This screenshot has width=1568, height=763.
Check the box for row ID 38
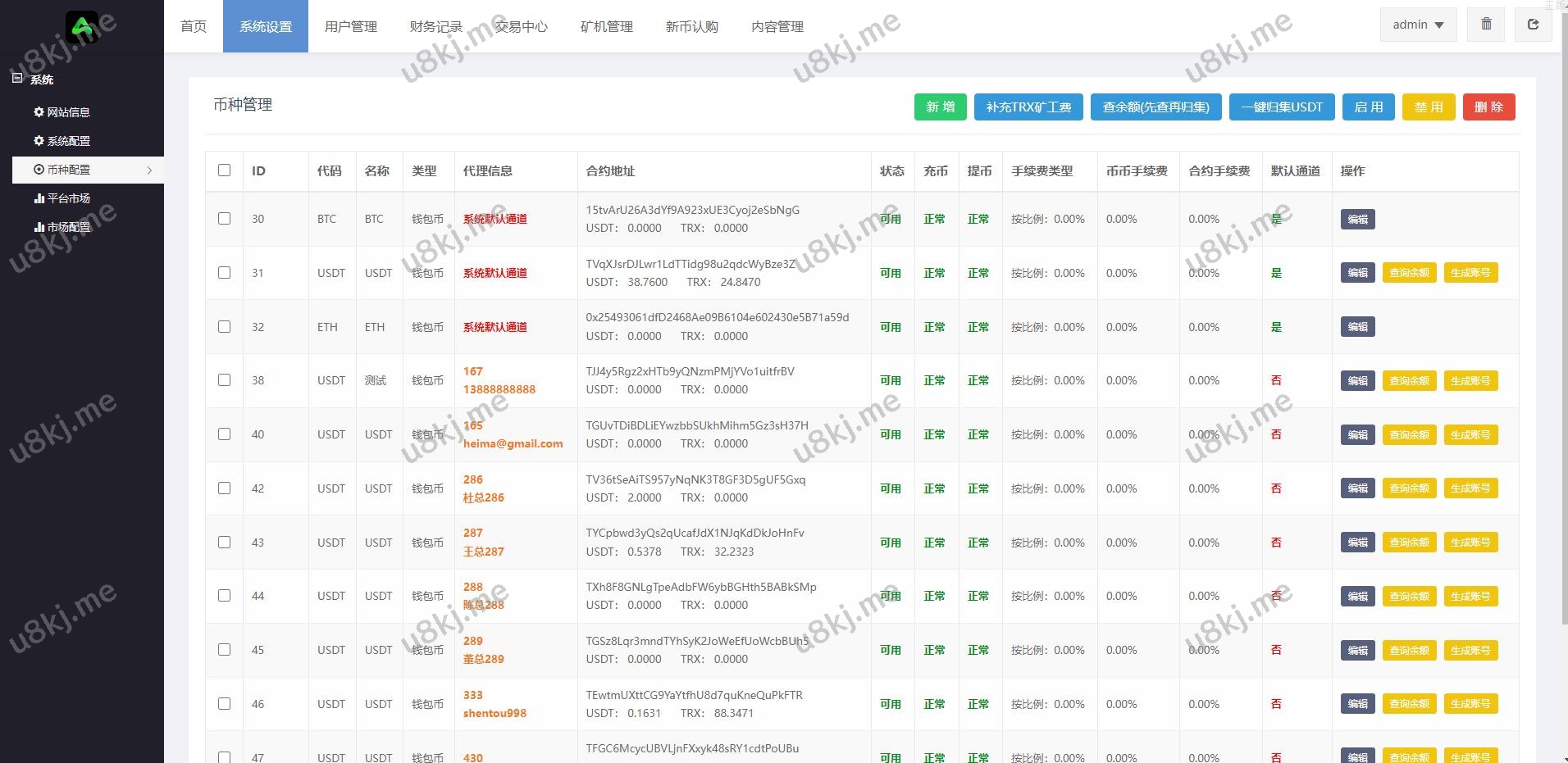[x=224, y=380]
